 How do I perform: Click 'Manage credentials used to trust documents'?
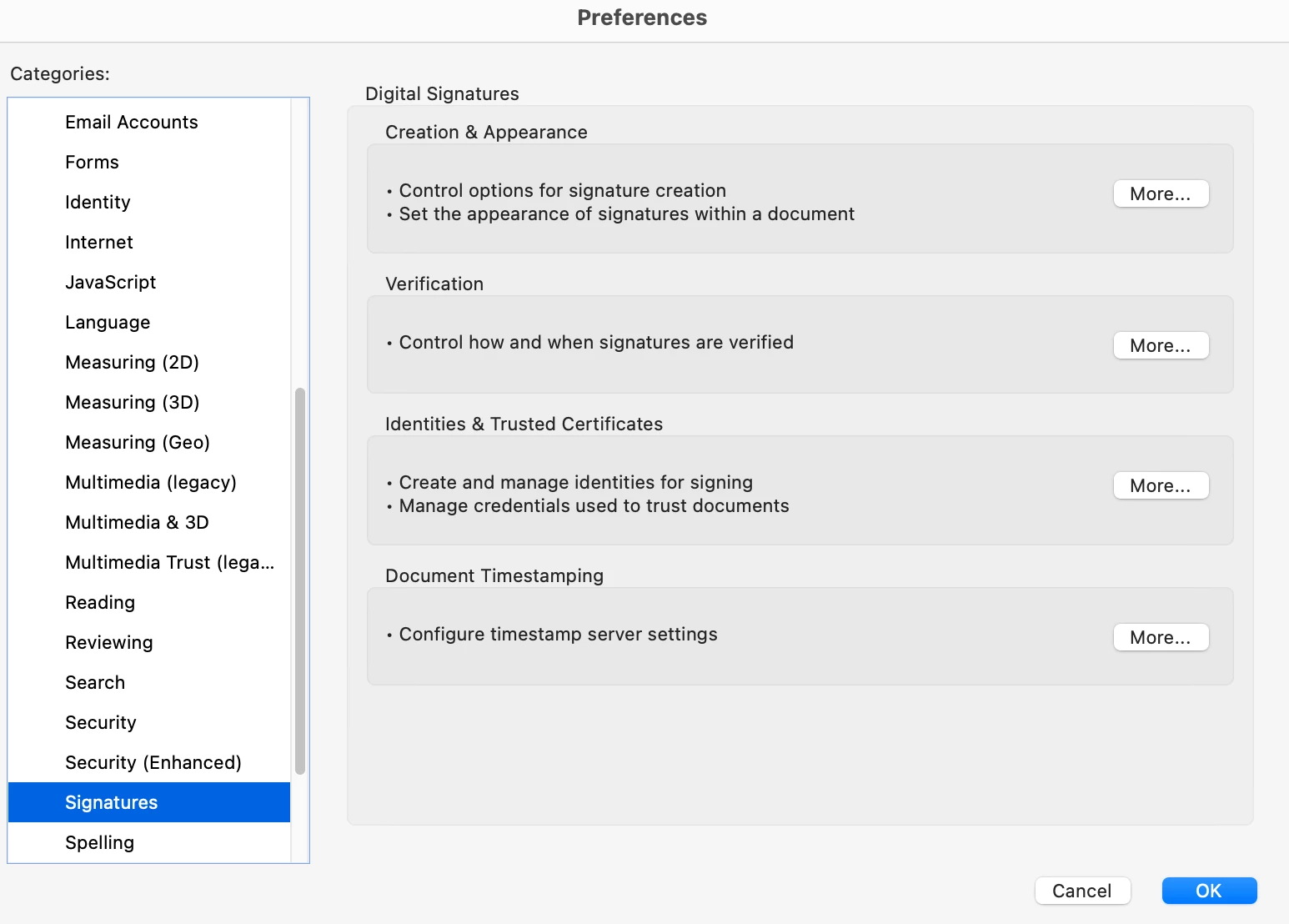tap(594, 505)
